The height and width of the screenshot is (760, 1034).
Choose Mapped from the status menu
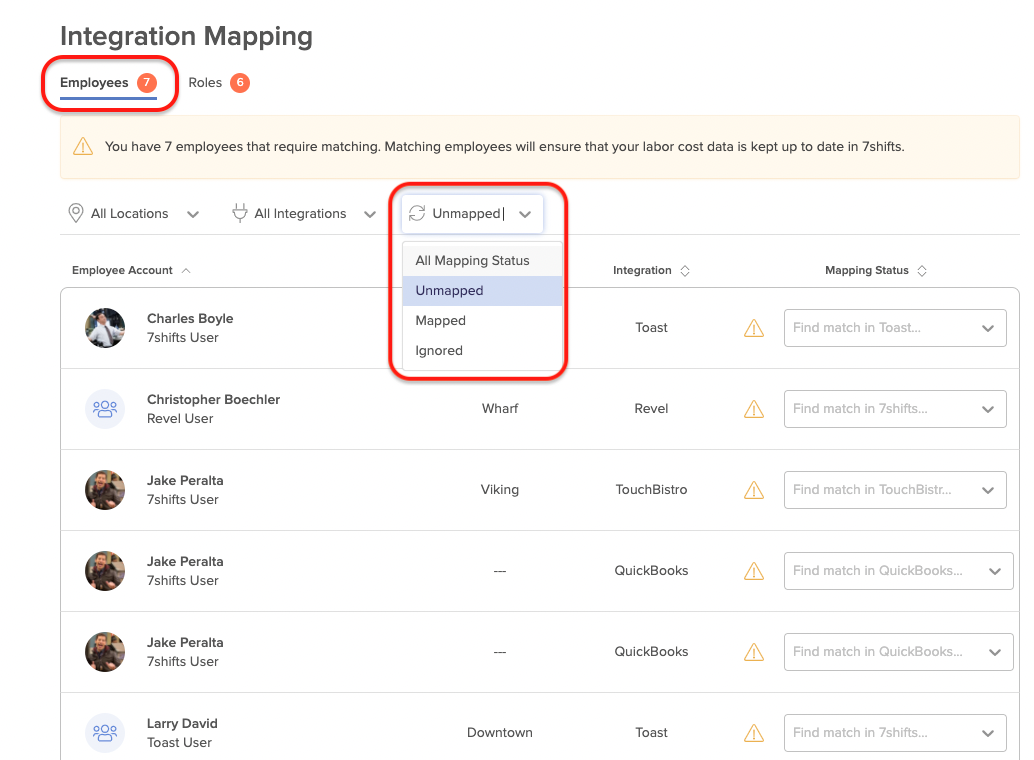point(441,321)
